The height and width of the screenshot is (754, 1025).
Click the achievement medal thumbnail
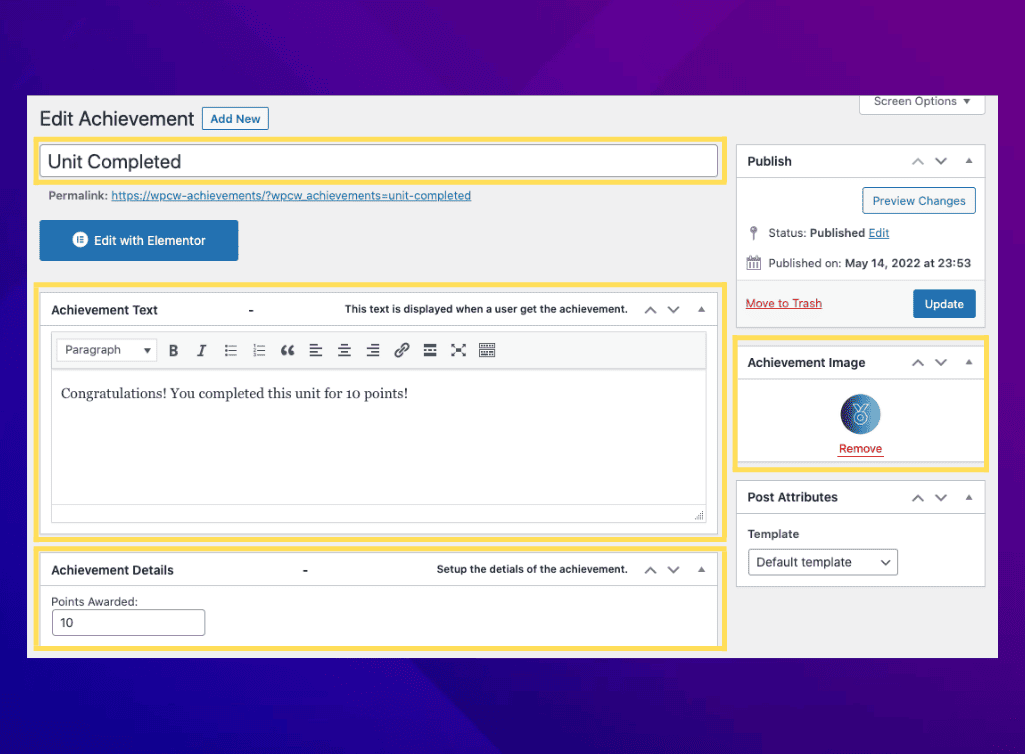[x=860, y=414]
